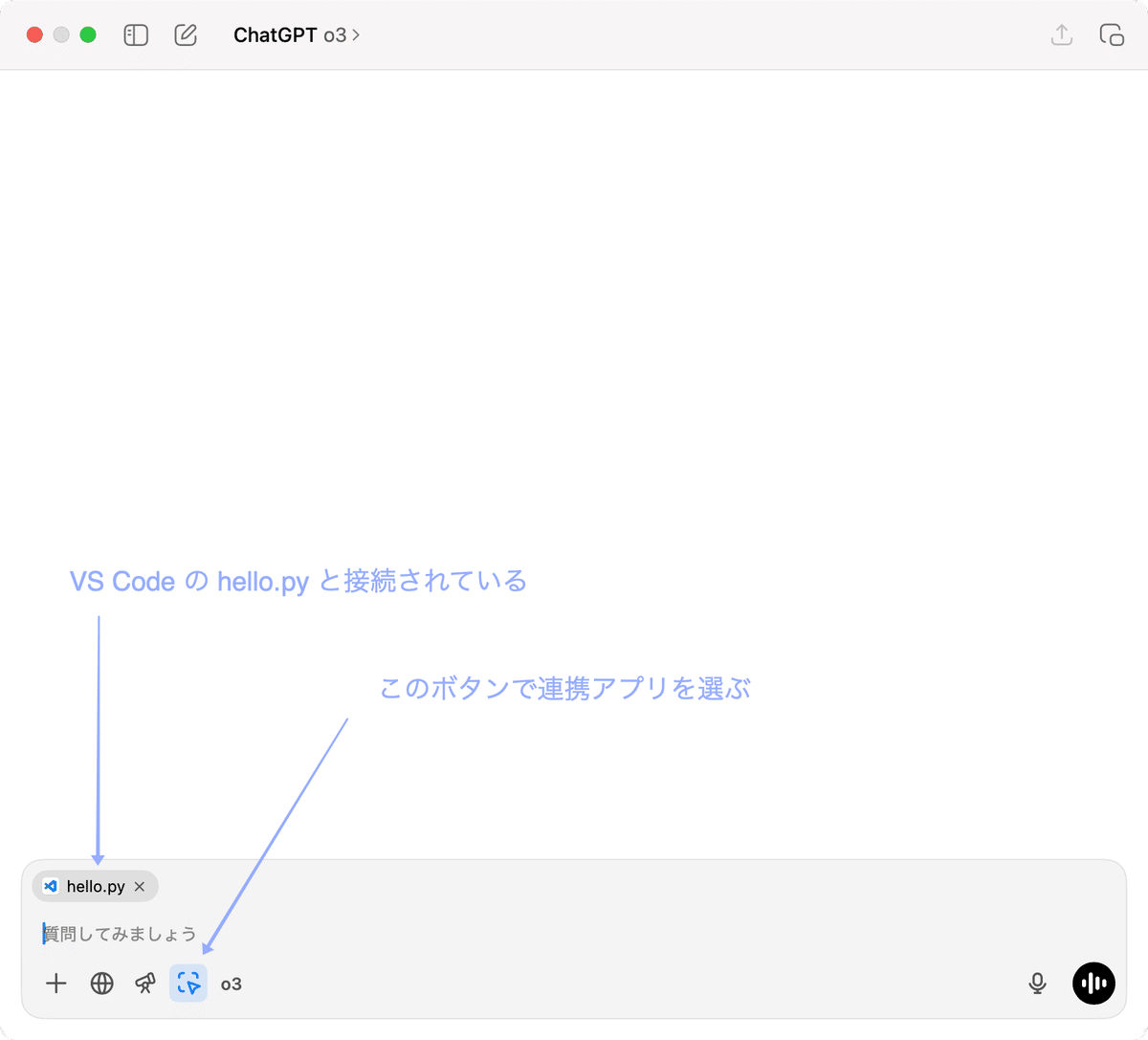Viewport: 1148px width, 1040px height.
Task: Click the picture-in-picture window icon
Action: 1112,34
